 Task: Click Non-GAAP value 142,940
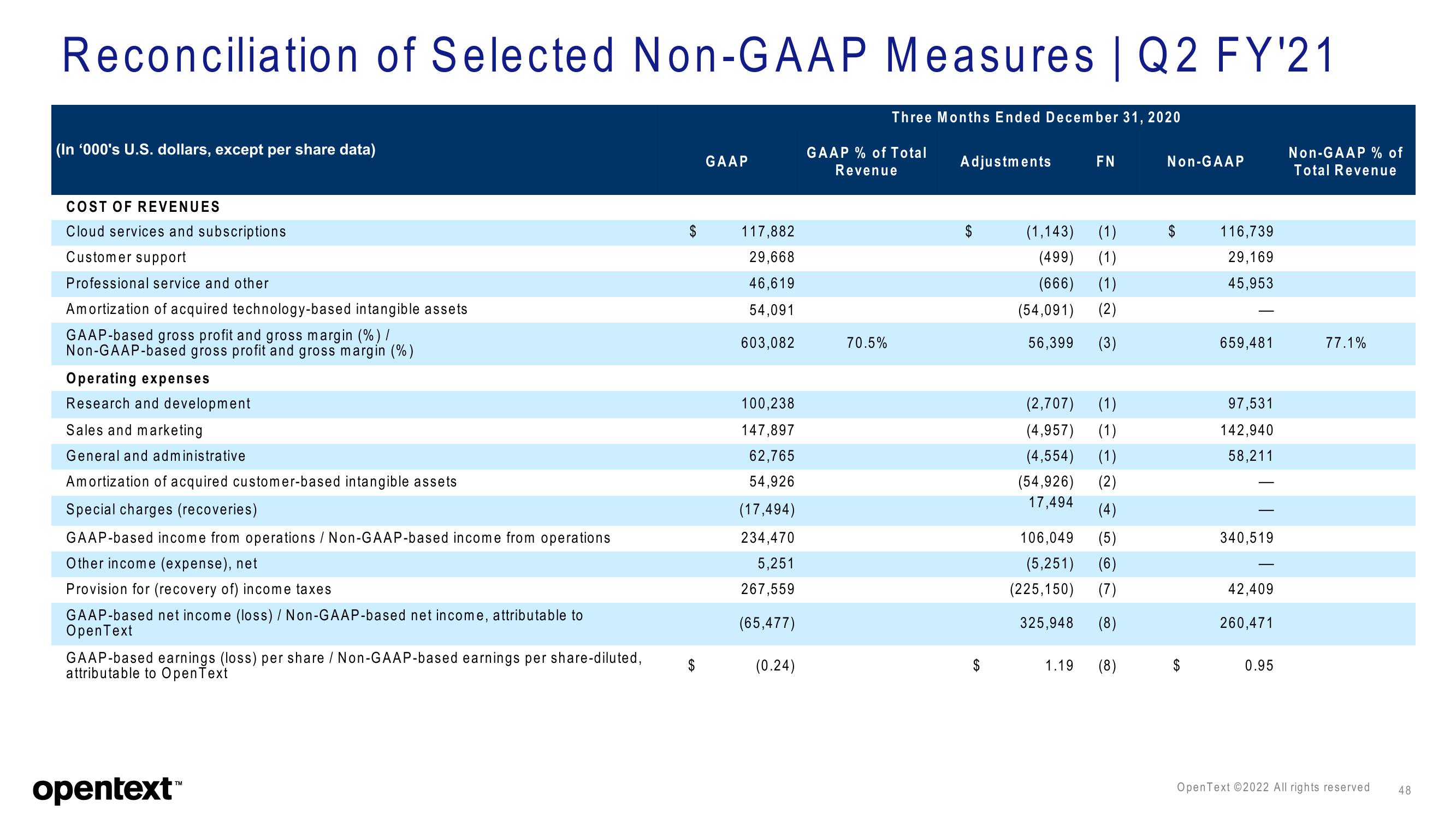click(1247, 430)
